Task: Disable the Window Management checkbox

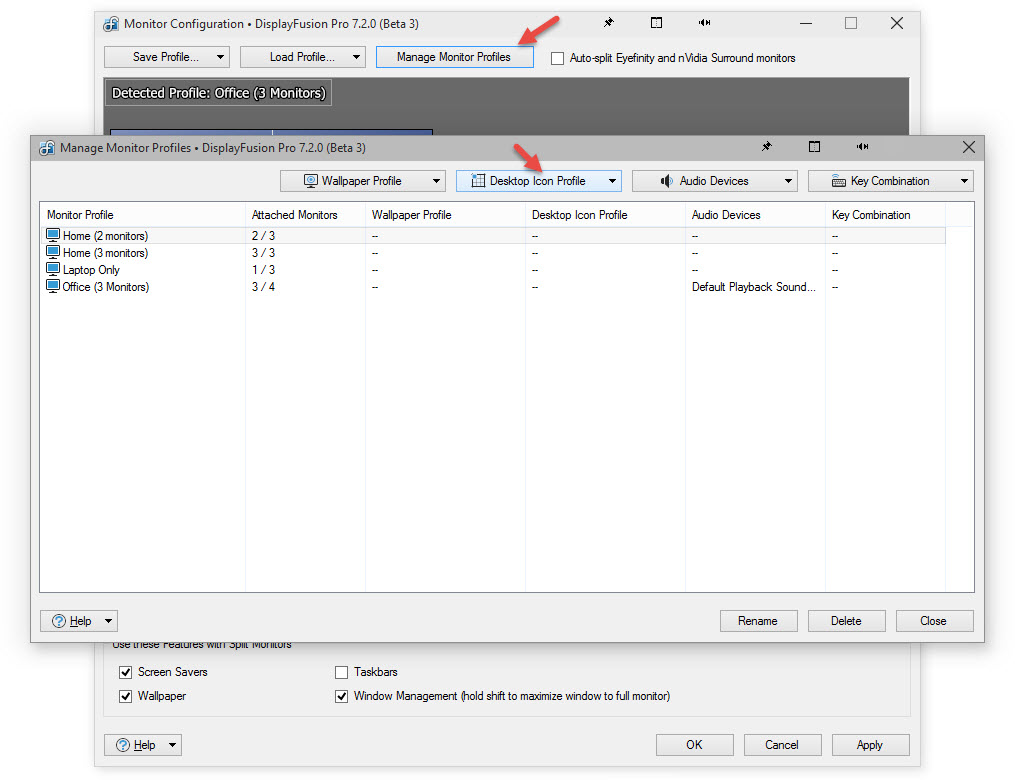Action: click(x=342, y=696)
